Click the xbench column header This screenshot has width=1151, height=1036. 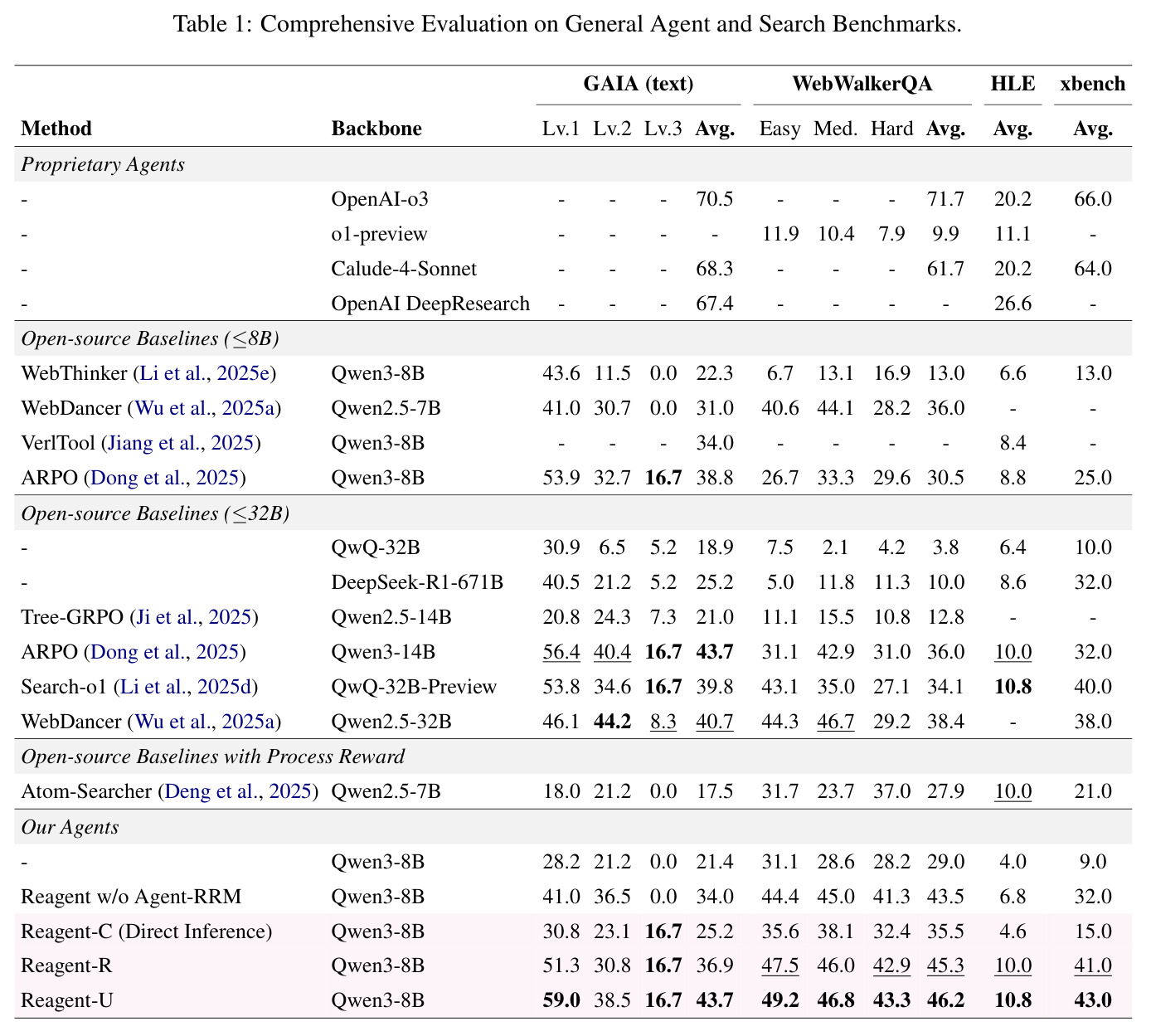(1093, 84)
